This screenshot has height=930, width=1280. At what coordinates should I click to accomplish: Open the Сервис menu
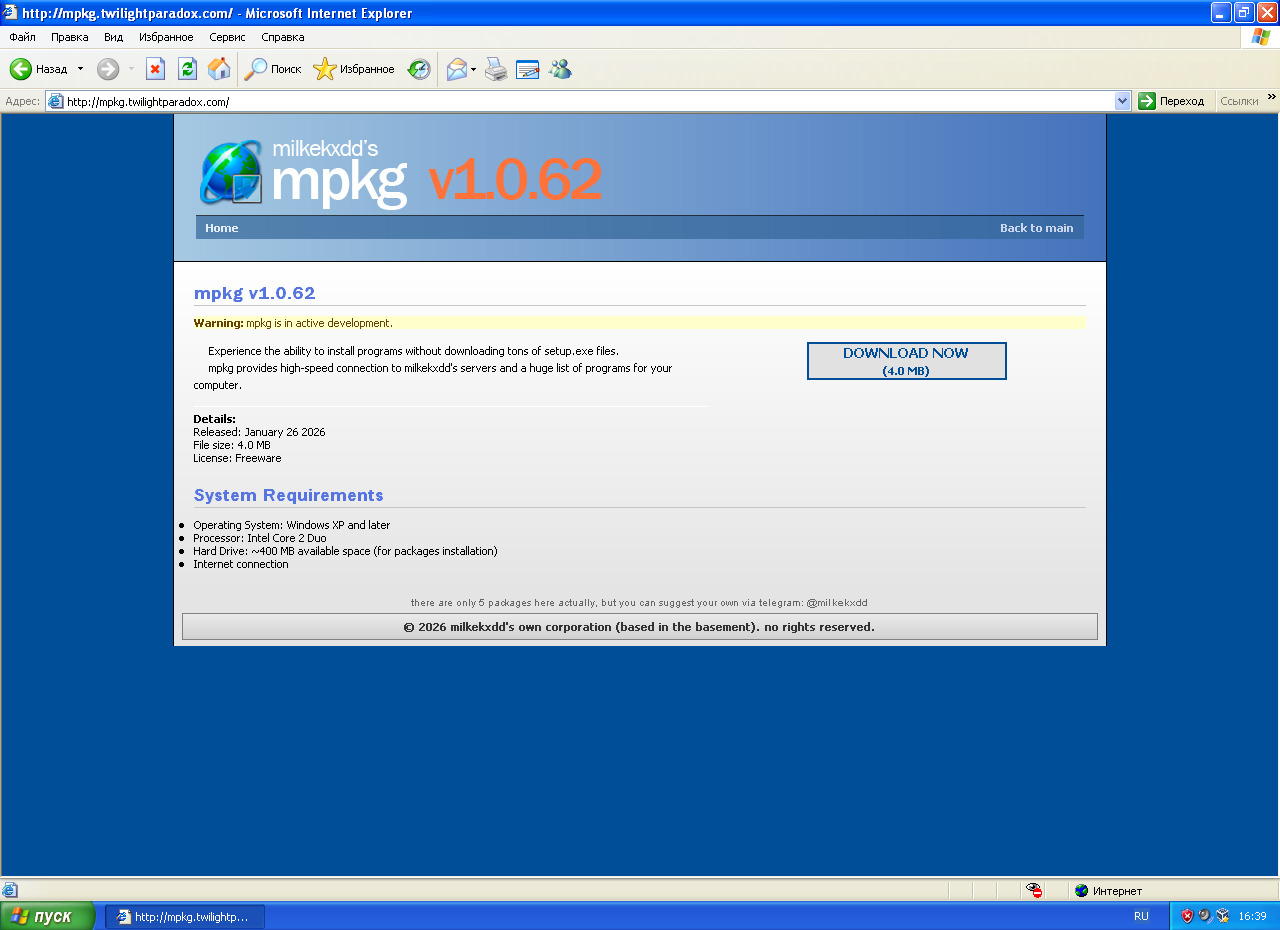tap(228, 37)
